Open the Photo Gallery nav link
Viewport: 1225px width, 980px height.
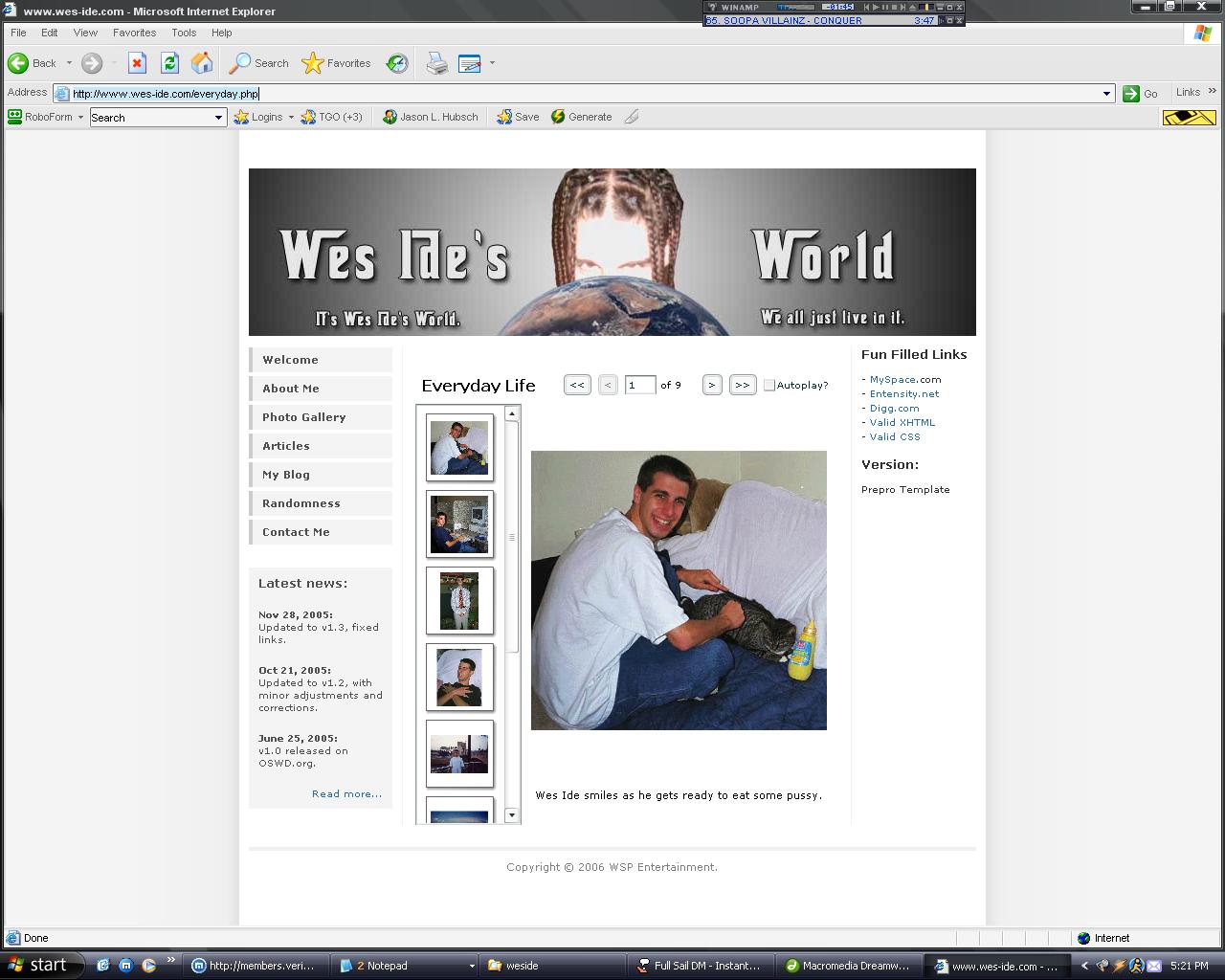point(304,417)
